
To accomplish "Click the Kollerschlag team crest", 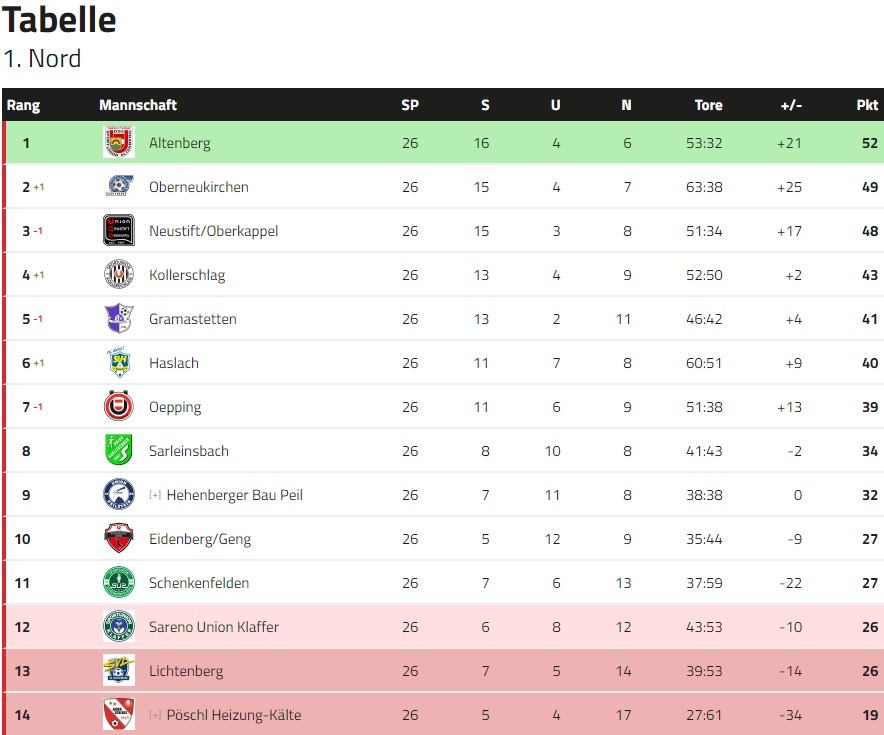I will tap(119, 274).
